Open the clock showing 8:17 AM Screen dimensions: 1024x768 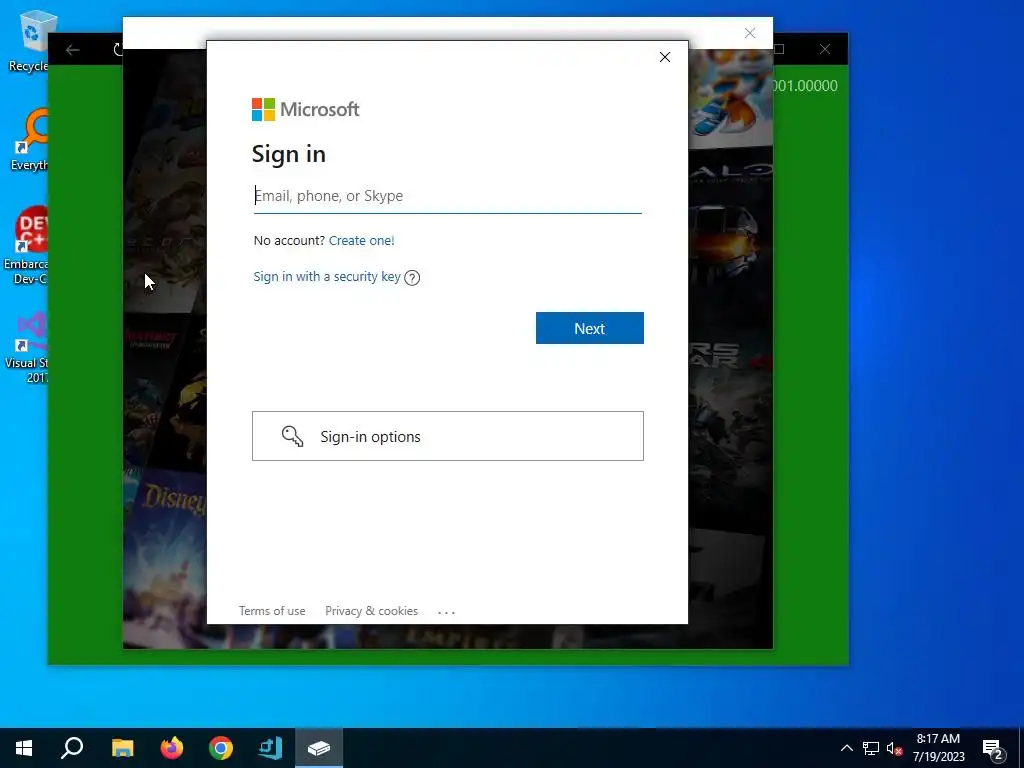(938, 748)
